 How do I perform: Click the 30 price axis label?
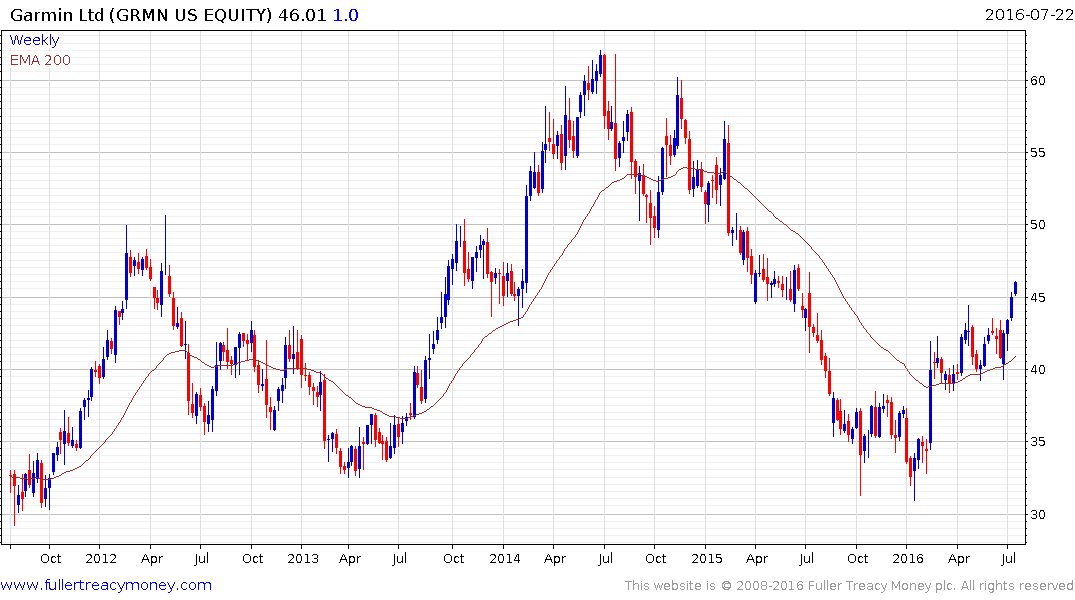point(1041,515)
